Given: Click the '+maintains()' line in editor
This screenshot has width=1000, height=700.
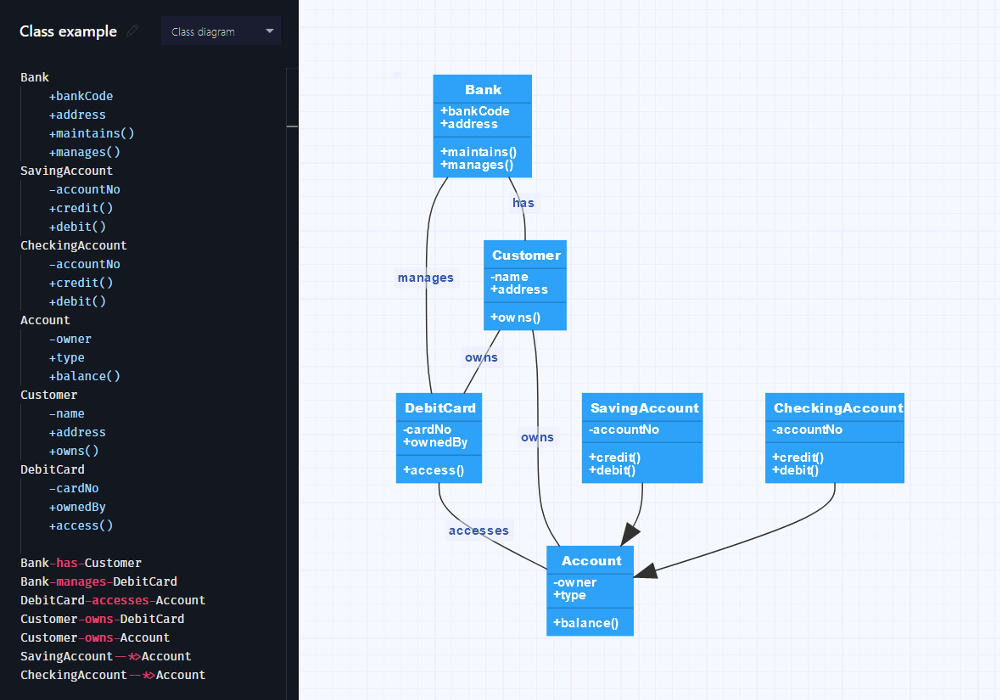Looking at the screenshot, I should [x=91, y=133].
